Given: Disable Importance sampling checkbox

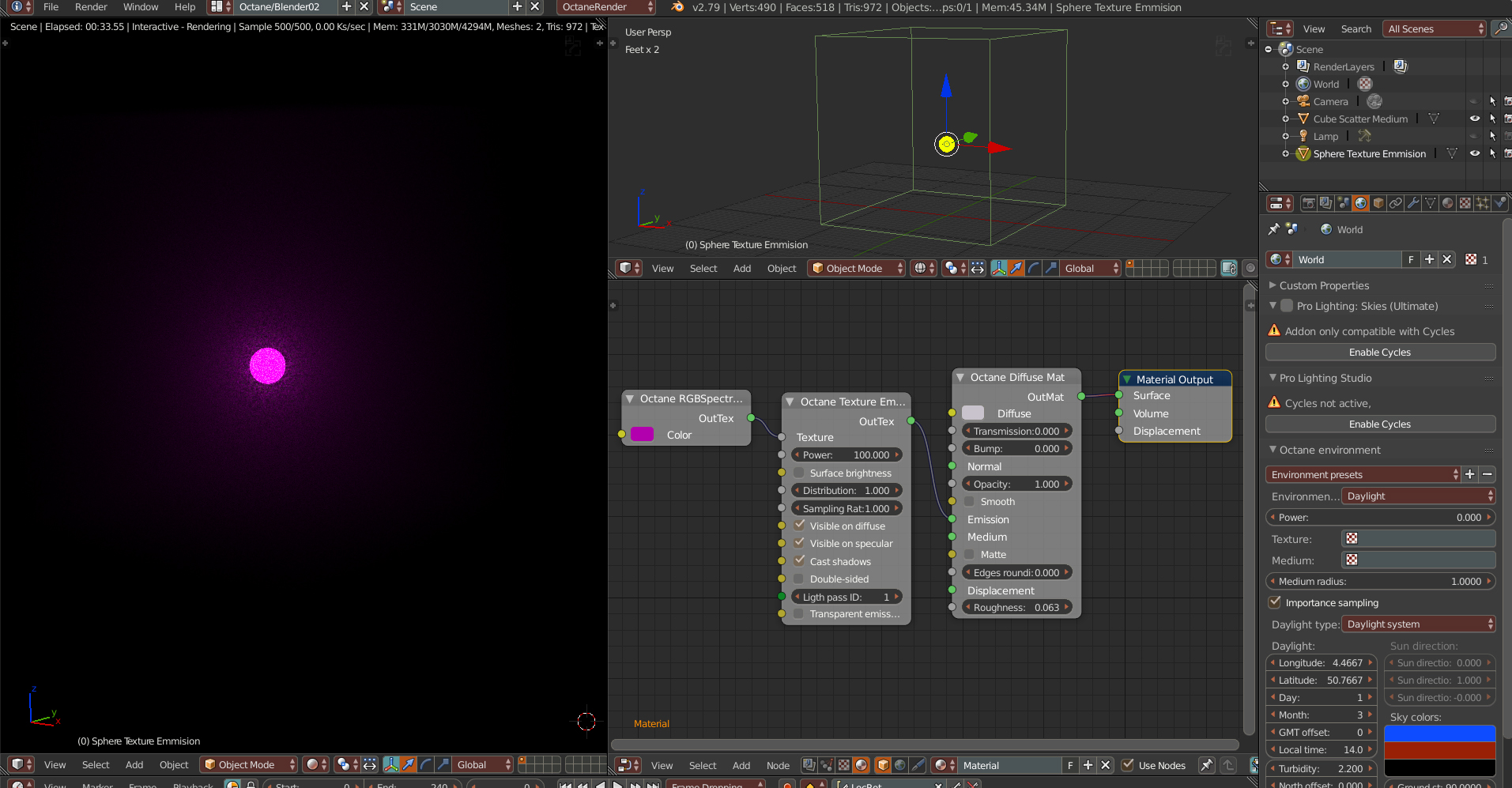Looking at the screenshot, I should (x=1275, y=602).
